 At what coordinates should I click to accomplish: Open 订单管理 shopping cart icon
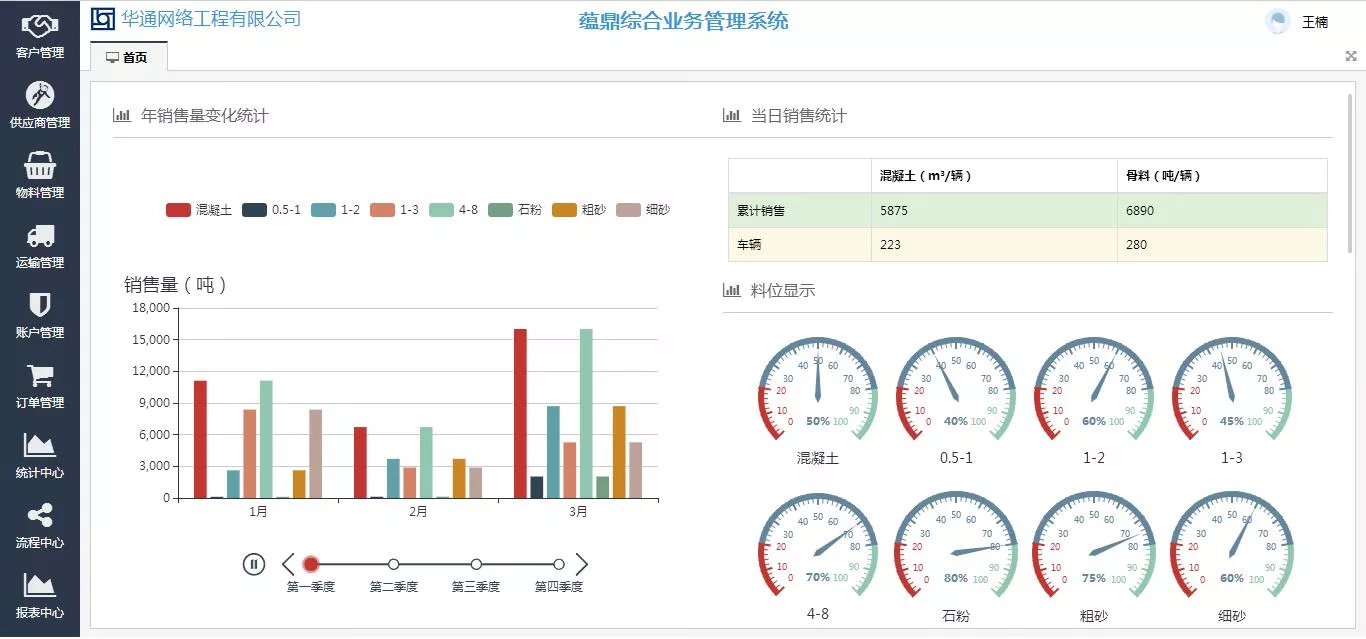[40, 376]
